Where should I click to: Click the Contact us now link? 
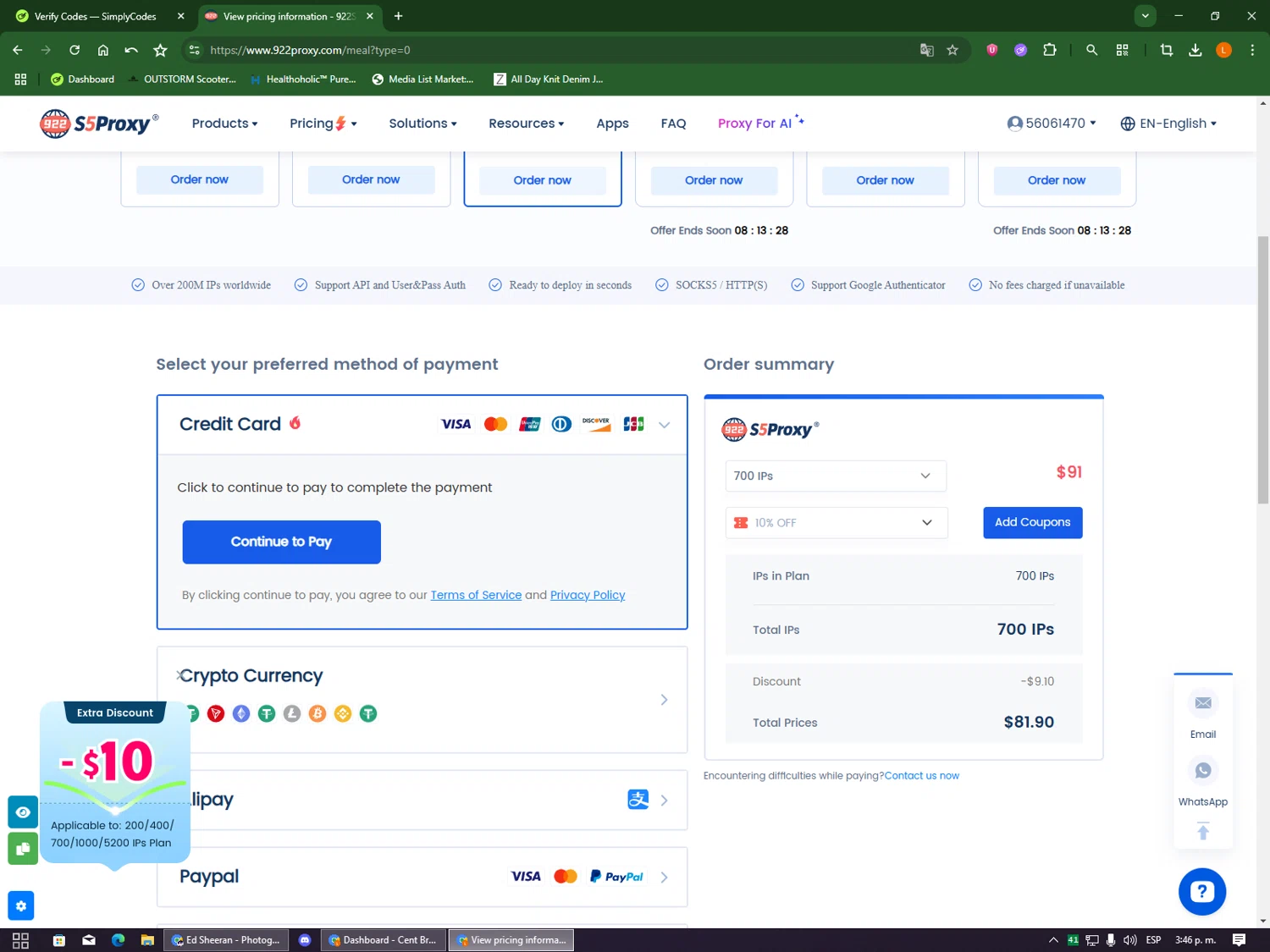click(x=921, y=776)
